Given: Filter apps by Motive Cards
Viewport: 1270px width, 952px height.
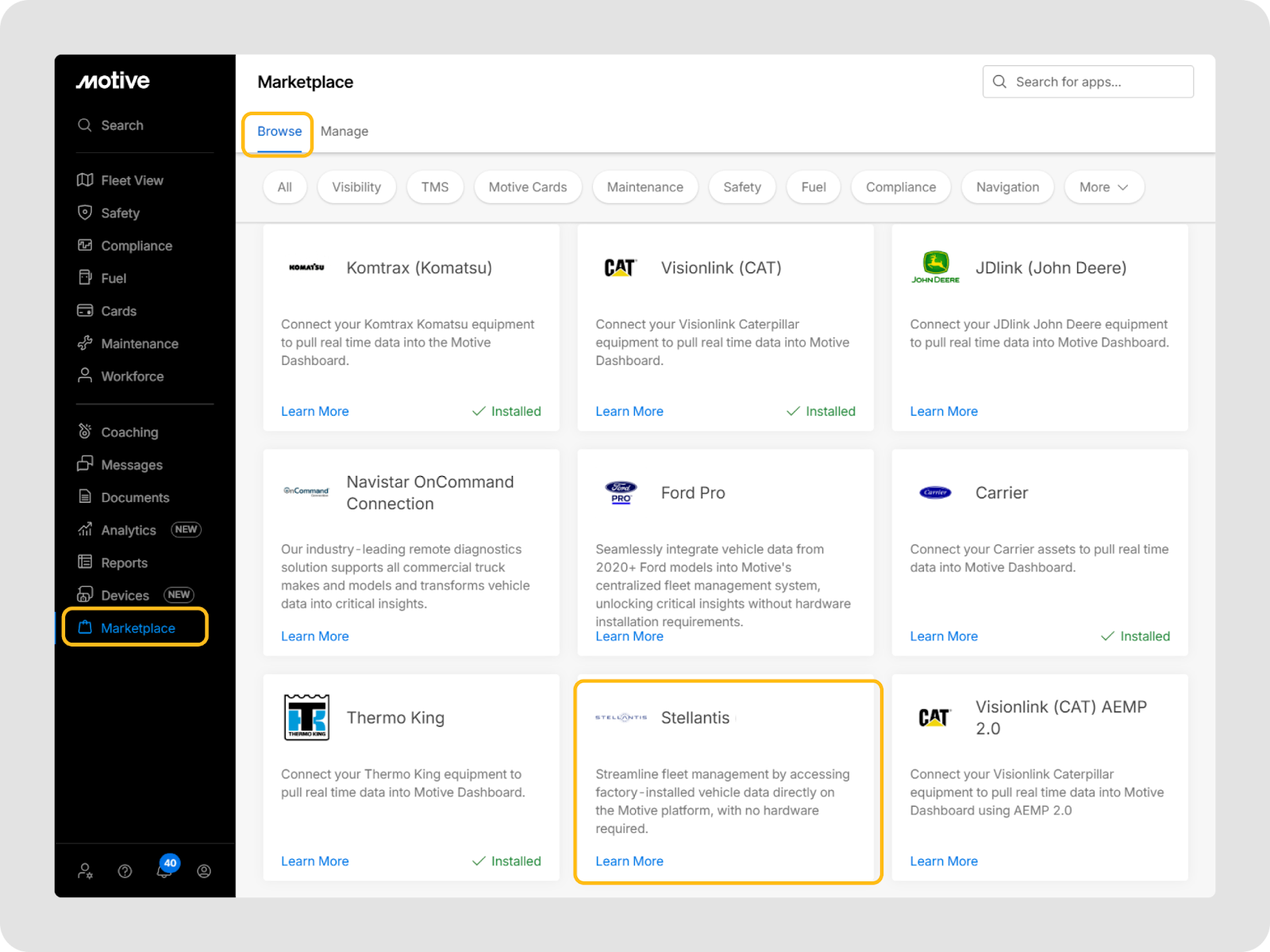Looking at the screenshot, I should (528, 187).
